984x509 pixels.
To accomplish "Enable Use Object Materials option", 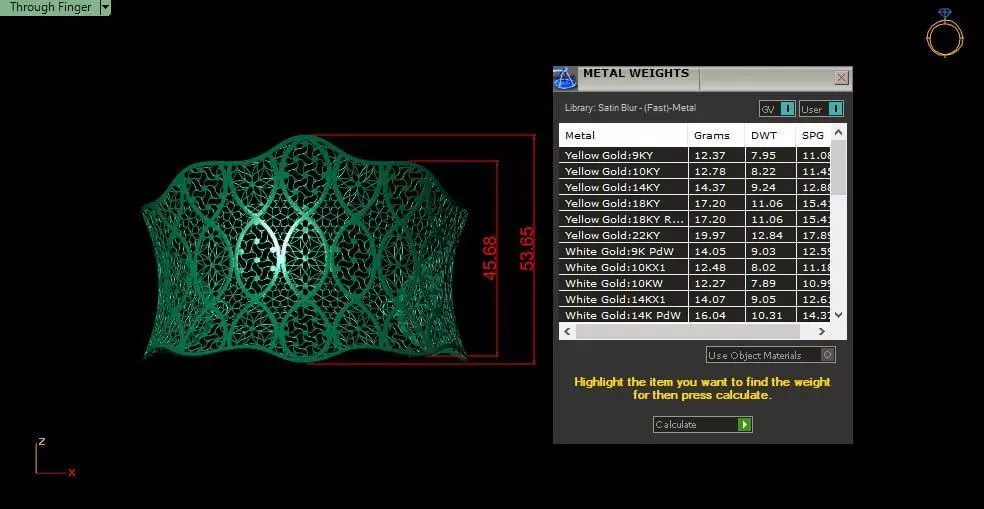I will point(771,355).
